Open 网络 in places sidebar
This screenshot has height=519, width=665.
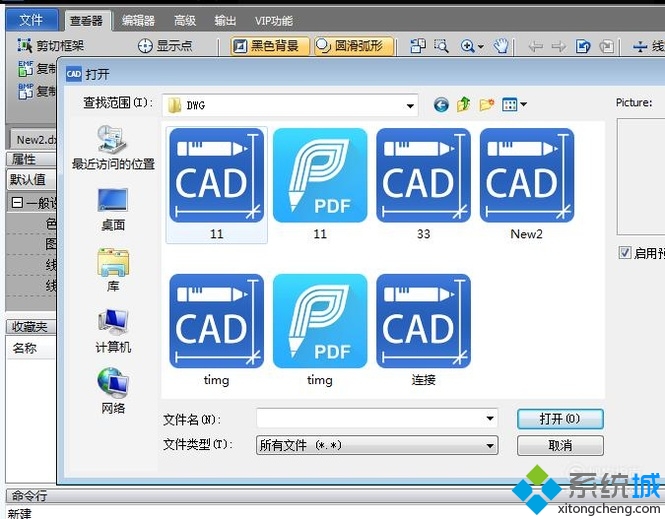point(113,391)
